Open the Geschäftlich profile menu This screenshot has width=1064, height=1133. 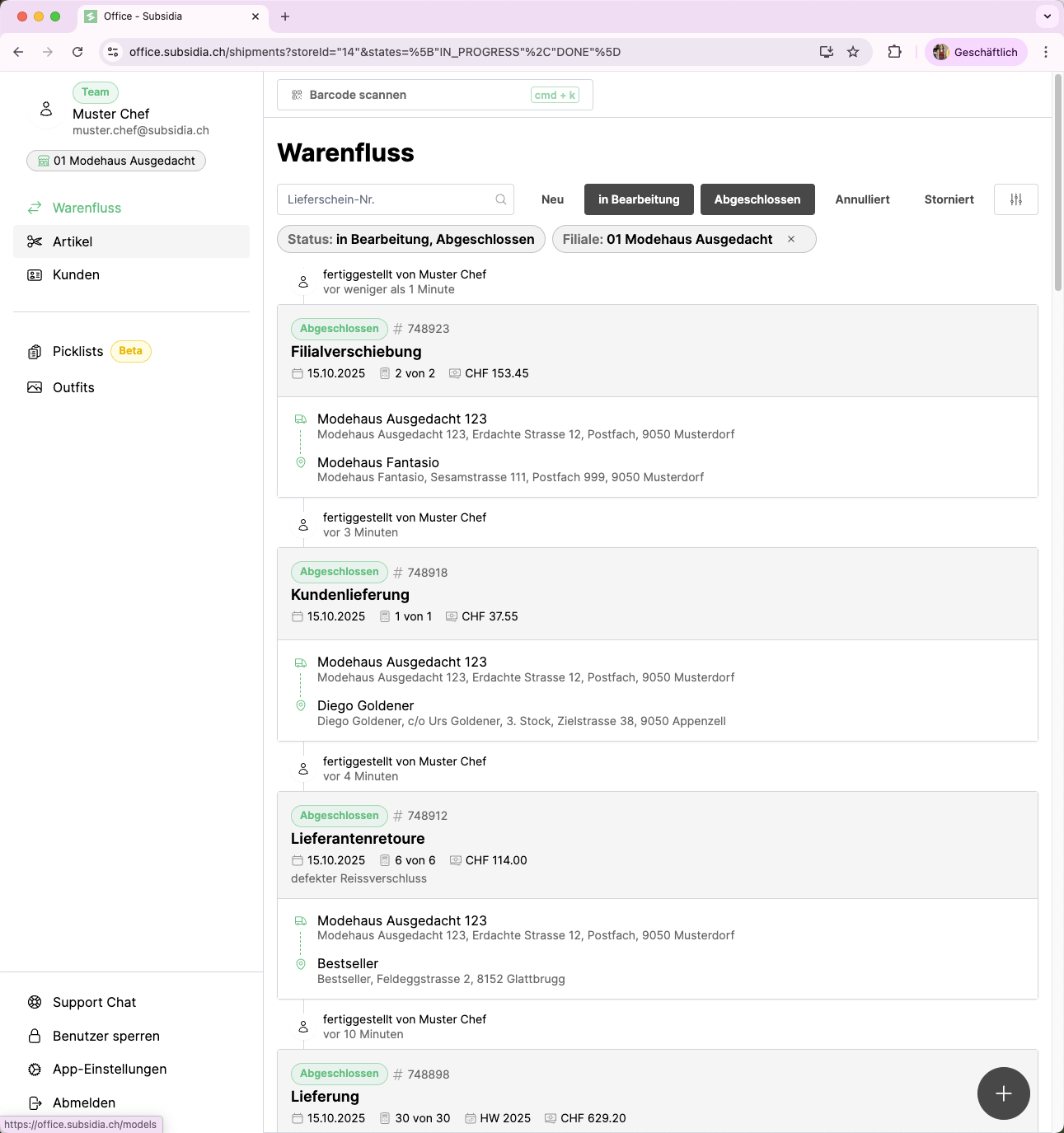pyautogui.click(x=976, y=52)
